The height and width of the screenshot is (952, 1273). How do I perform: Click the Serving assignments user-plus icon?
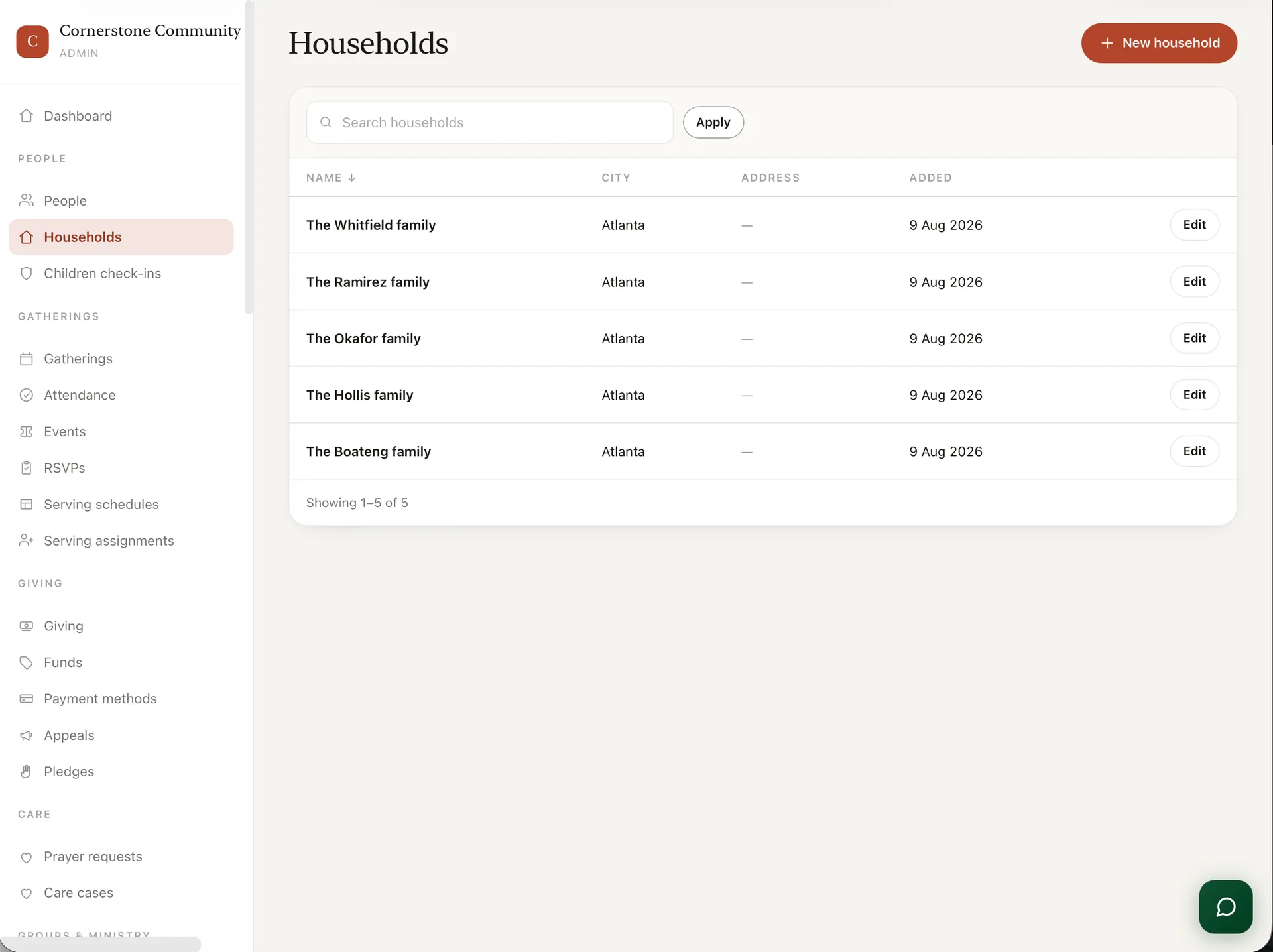(27, 541)
